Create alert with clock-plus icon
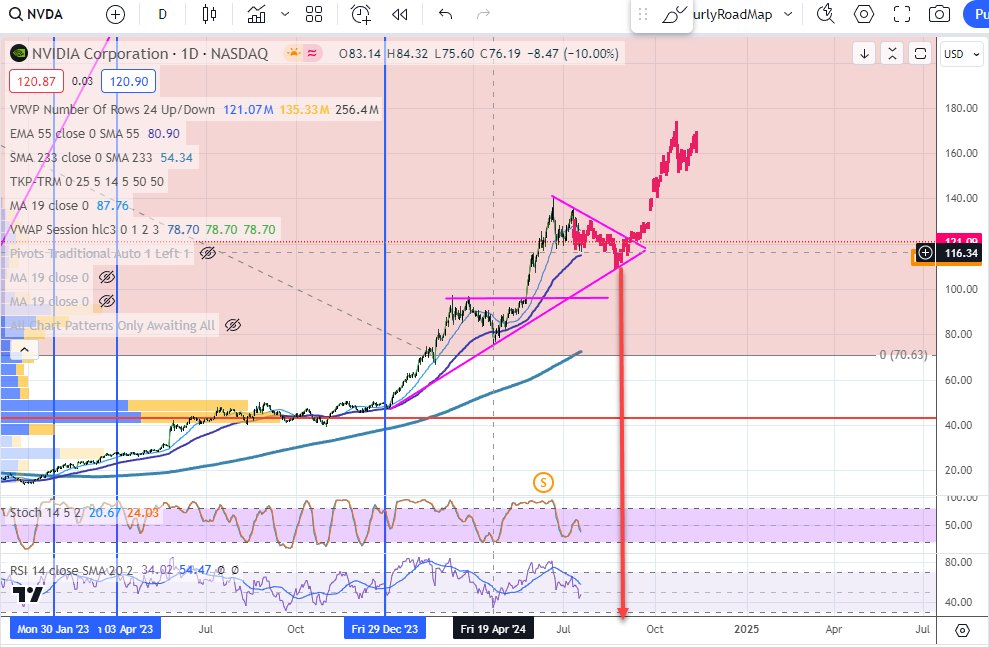Image resolution: width=989 pixels, height=647 pixels. pyautogui.click(x=361, y=14)
